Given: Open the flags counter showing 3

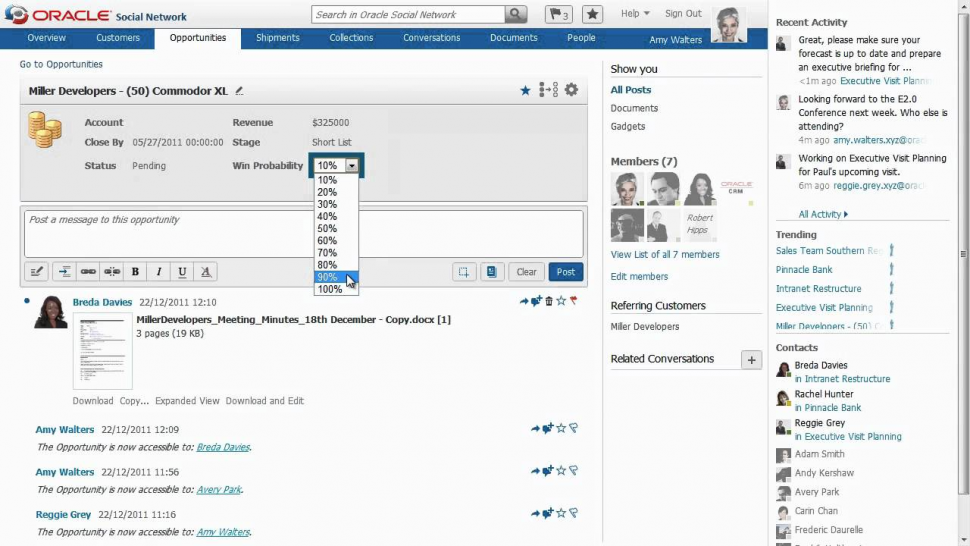Looking at the screenshot, I should pos(559,14).
